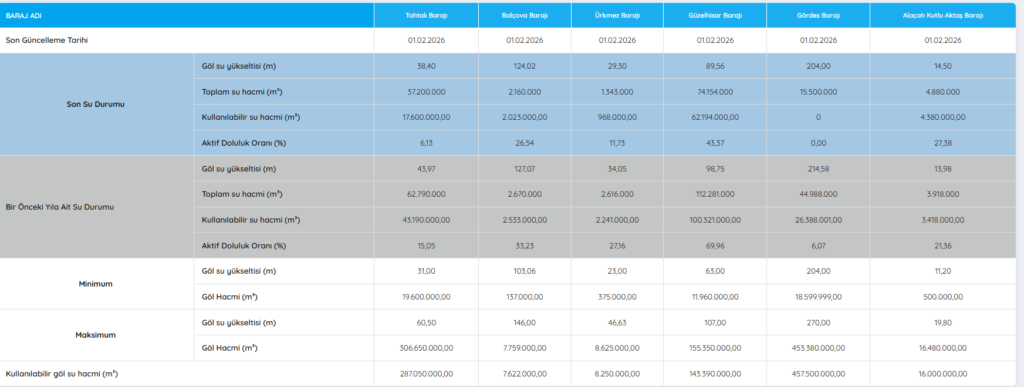Select the 27,38 fill rate for Alaçatı
Image resolution: width=1024 pixels, height=387 pixels.
943,143
